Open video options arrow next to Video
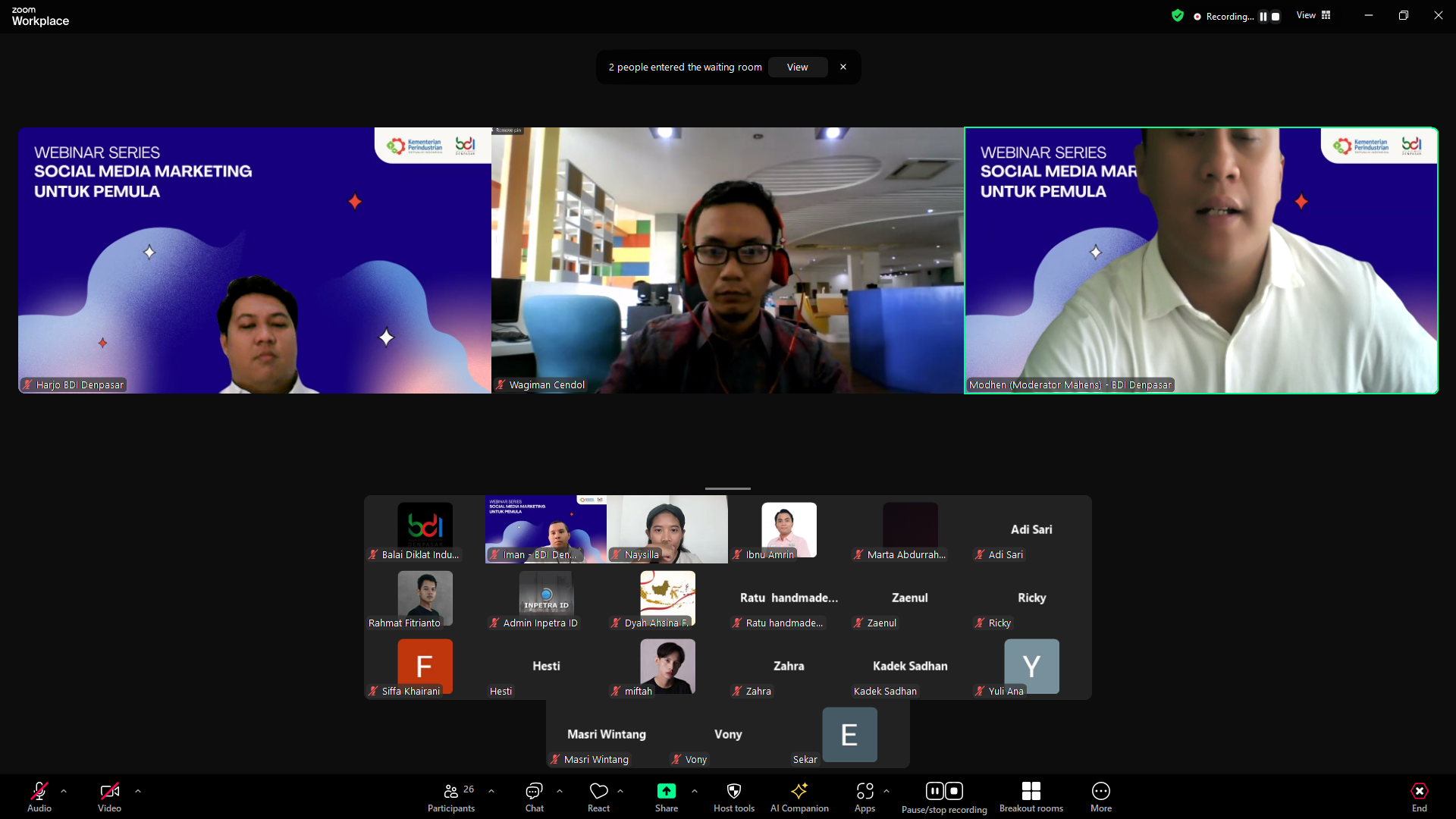1456x819 pixels. [x=138, y=791]
